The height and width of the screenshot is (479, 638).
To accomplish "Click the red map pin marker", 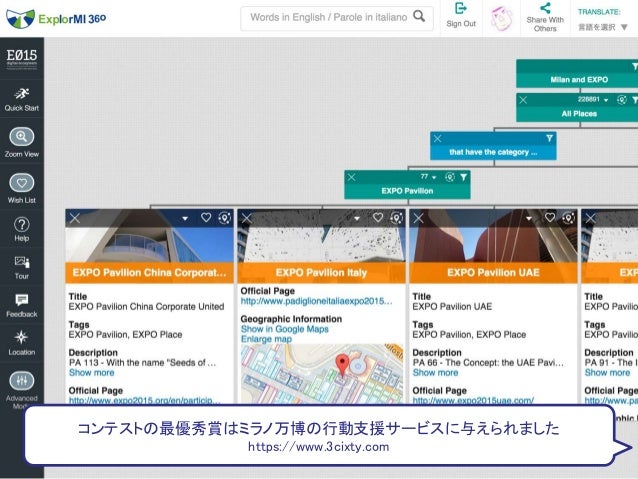I will 342,365.
